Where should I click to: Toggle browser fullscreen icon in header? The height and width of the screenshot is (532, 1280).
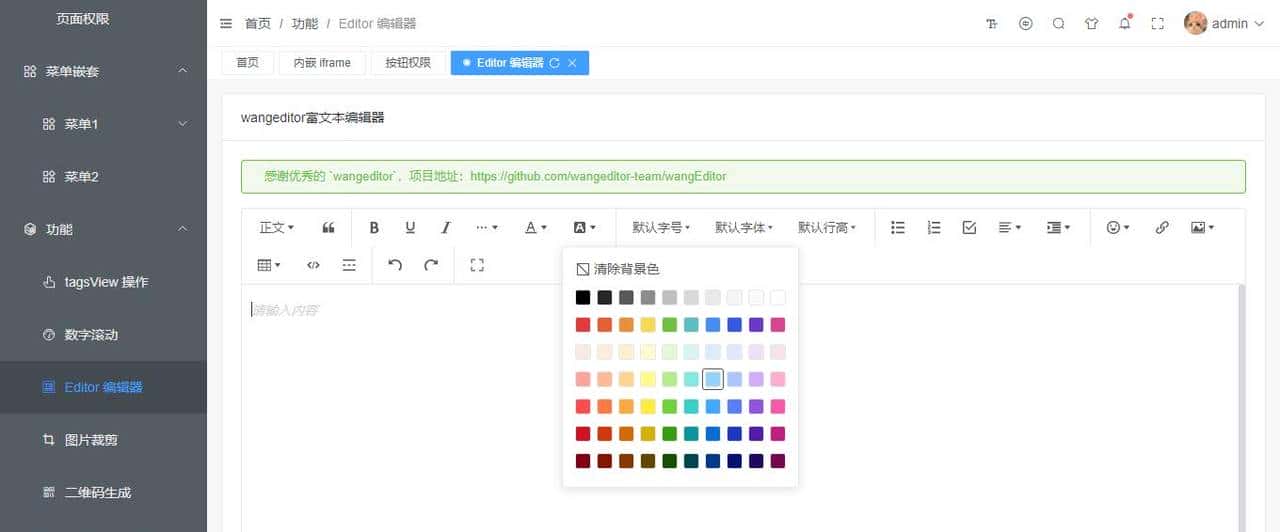(x=1158, y=24)
